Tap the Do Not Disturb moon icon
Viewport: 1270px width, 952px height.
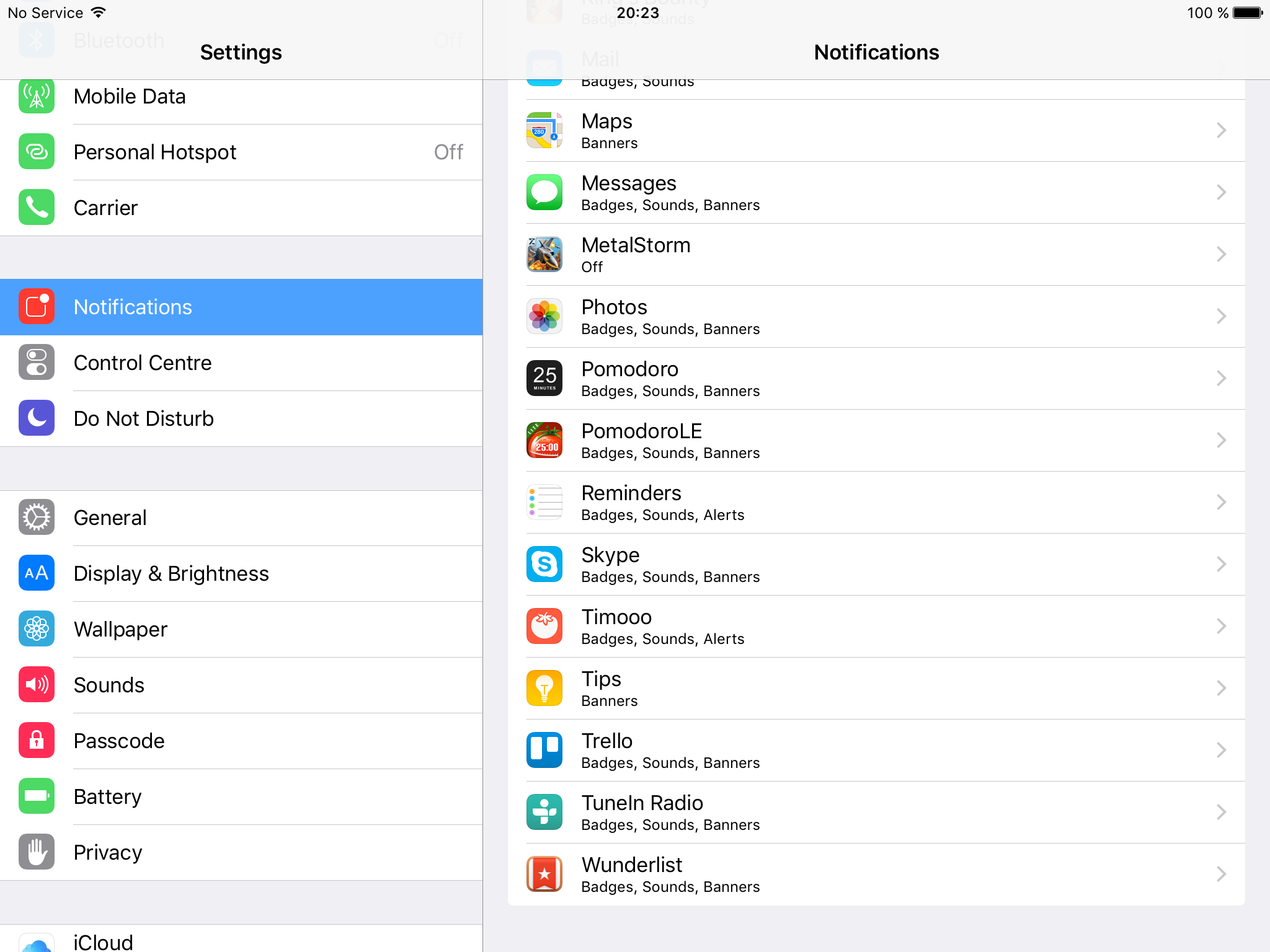point(37,418)
